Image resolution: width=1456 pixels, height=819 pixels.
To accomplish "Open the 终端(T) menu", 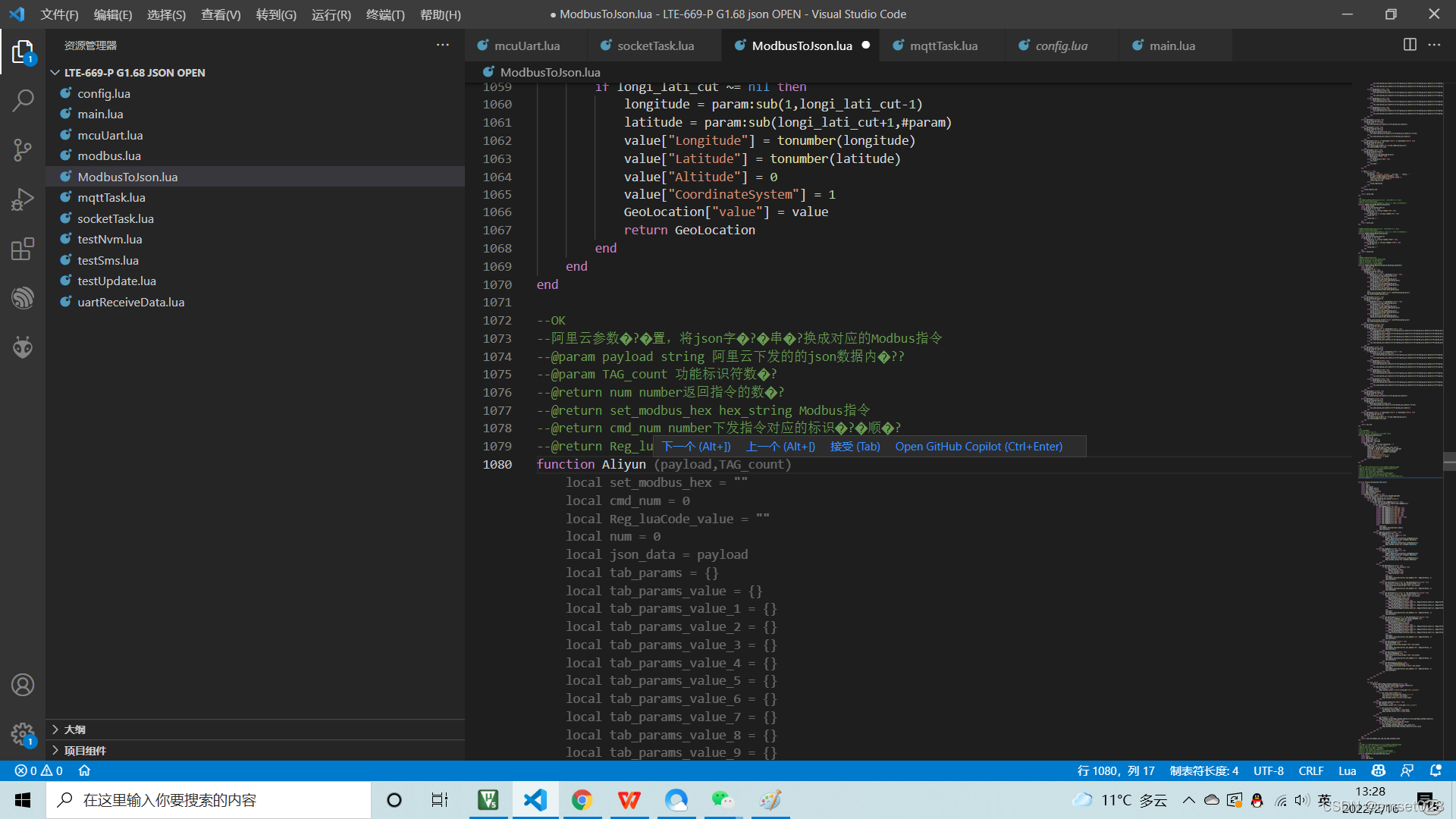I will tap(384, 14).
